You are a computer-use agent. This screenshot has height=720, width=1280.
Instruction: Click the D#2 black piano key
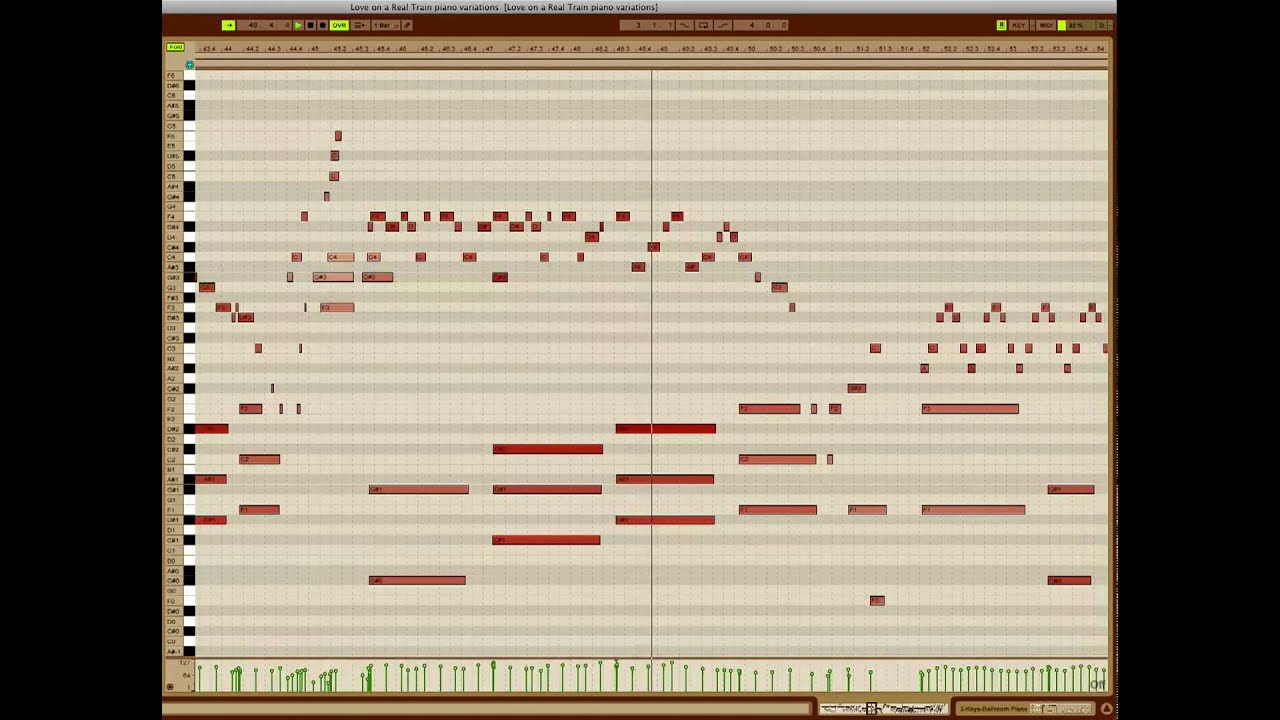pos(189,429)
